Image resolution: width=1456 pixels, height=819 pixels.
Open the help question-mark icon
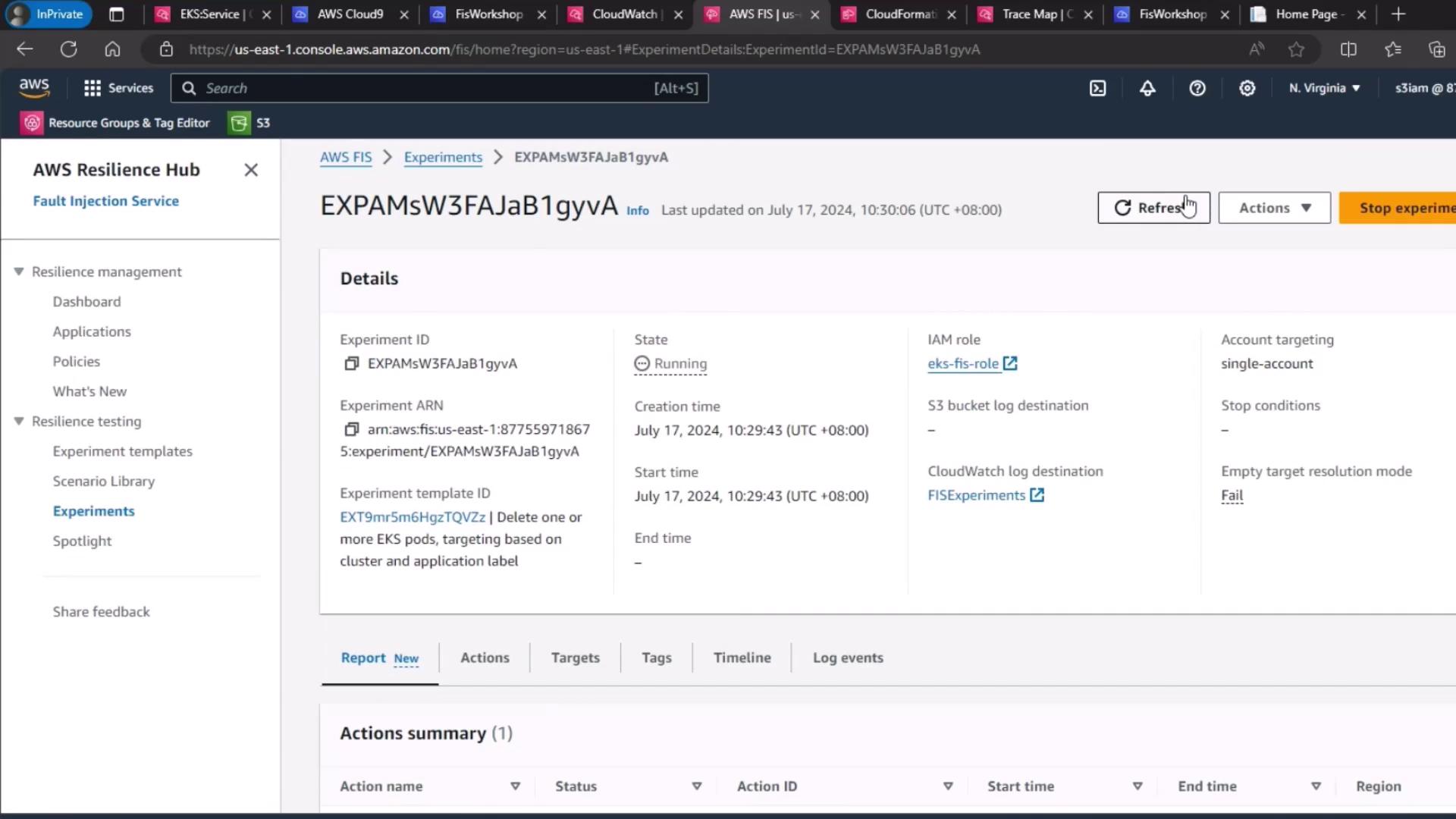coord(1197,89)
